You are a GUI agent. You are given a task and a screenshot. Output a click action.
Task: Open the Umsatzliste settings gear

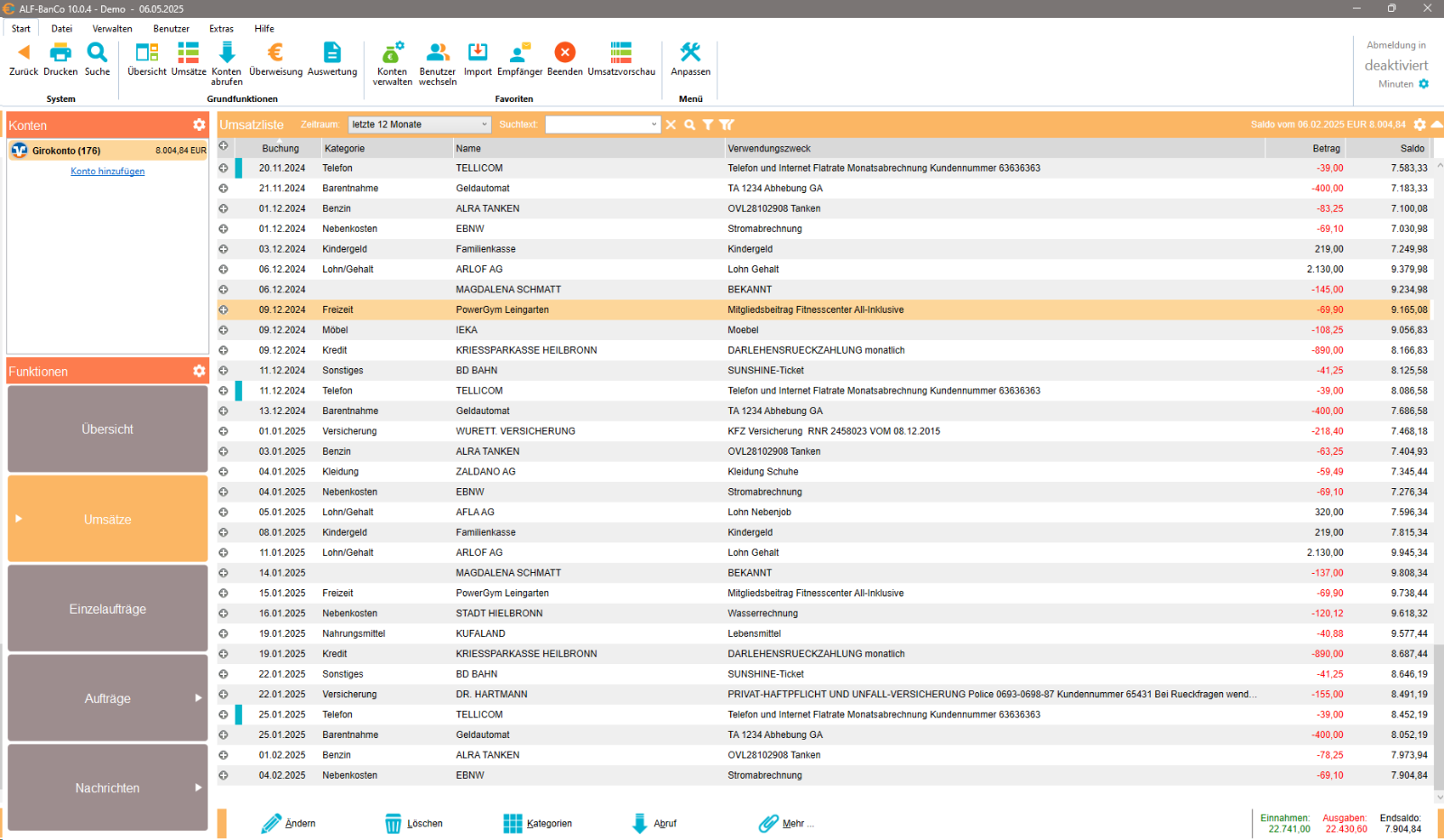tap(1420, 125)
